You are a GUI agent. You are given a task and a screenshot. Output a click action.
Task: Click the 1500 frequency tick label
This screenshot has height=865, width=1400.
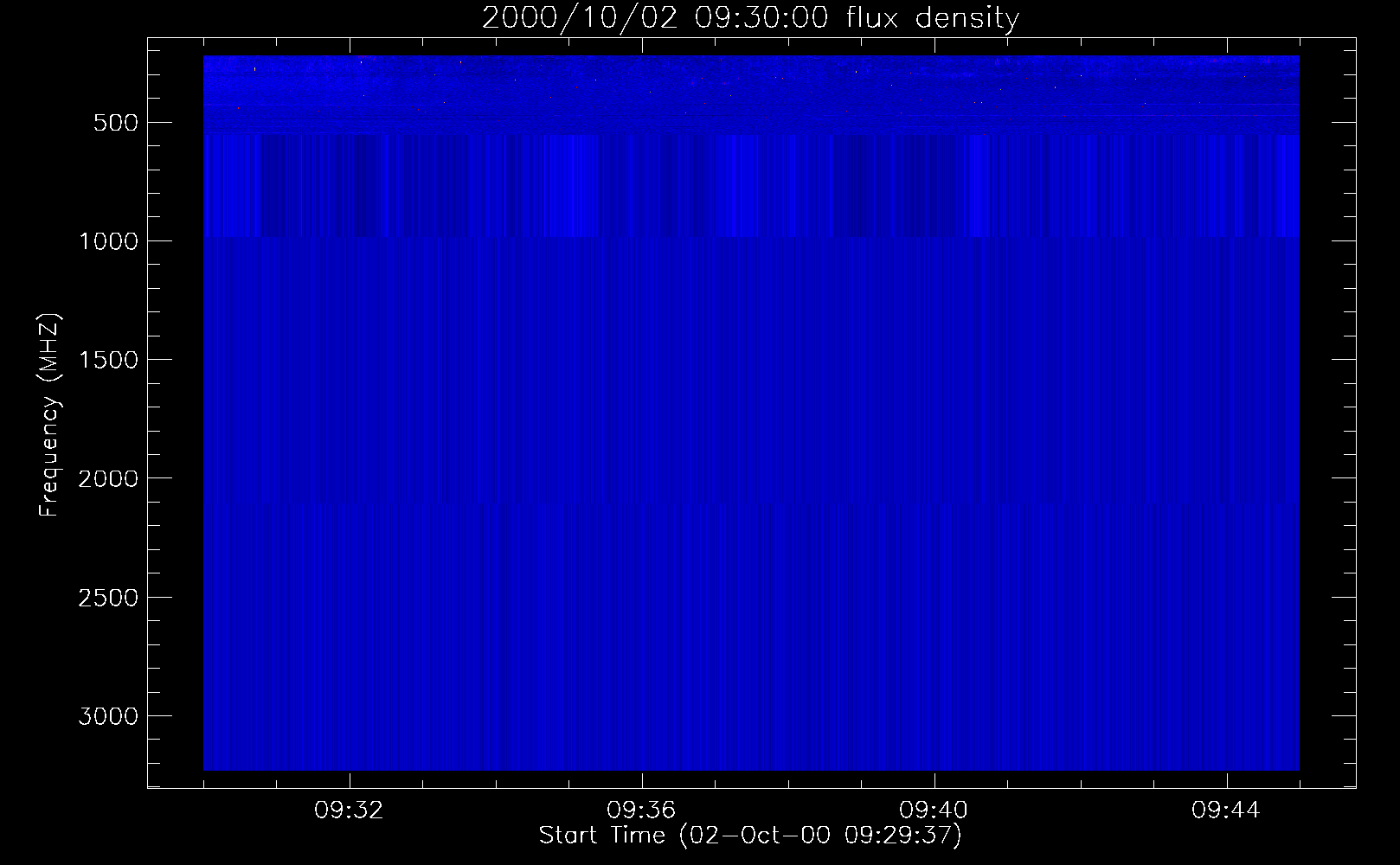tap(108, 360)
